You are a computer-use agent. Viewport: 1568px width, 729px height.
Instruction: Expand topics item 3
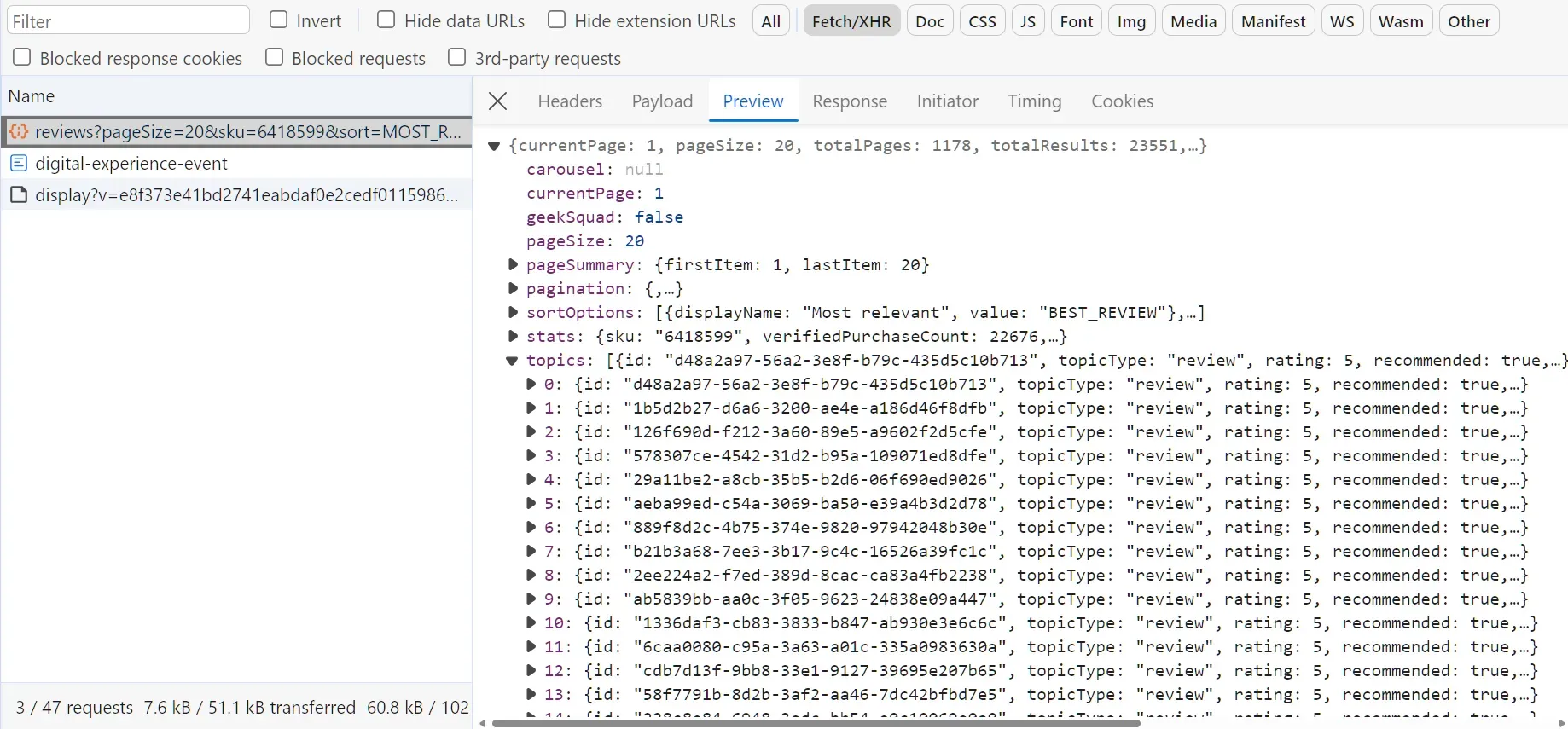tap(531, 455)
